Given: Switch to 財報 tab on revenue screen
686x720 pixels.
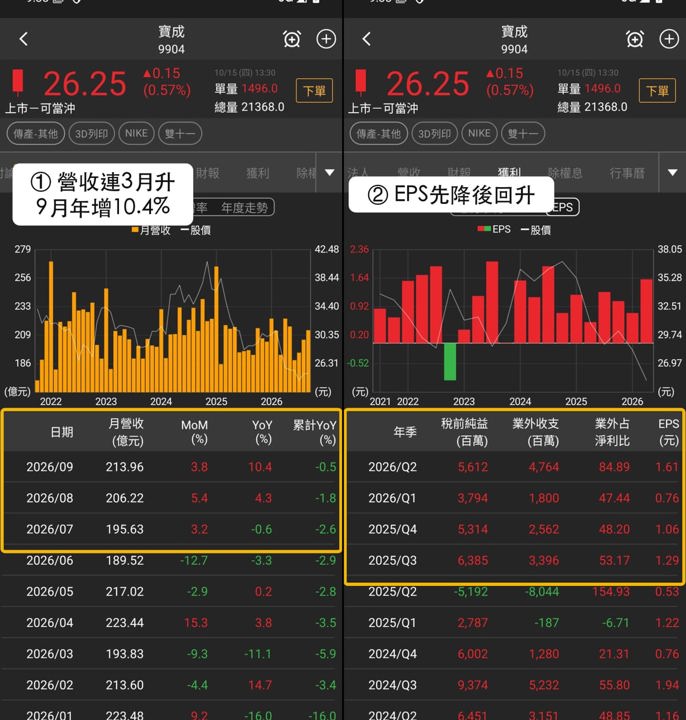Looking at the screenshot, I should click(x=208, y=173).
